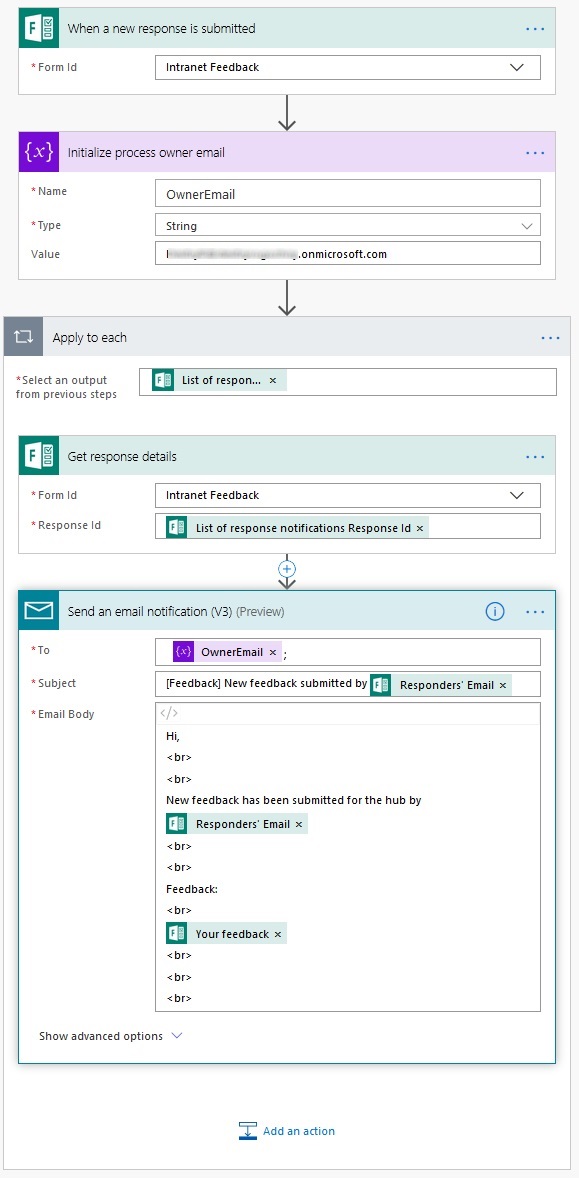Remove the Responders' Email token in Email Body
579x1178 pixels.
299,824
